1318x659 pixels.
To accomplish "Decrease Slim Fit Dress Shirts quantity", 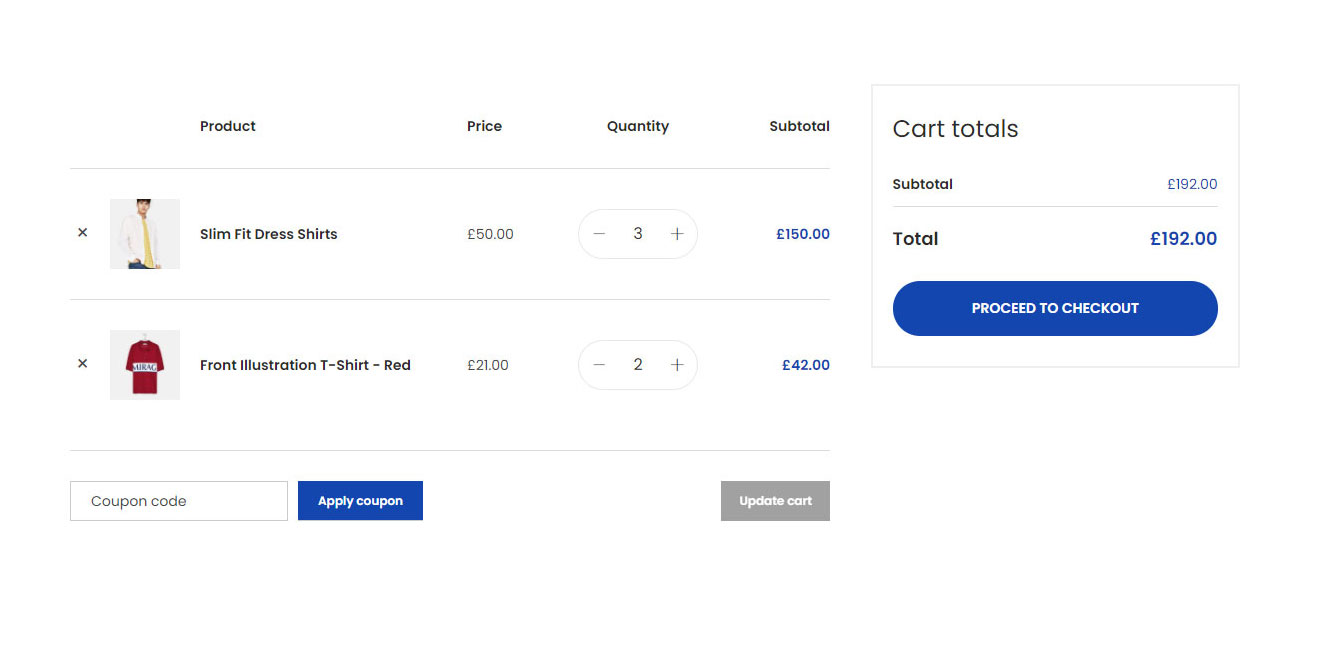I will click(599, 234).
